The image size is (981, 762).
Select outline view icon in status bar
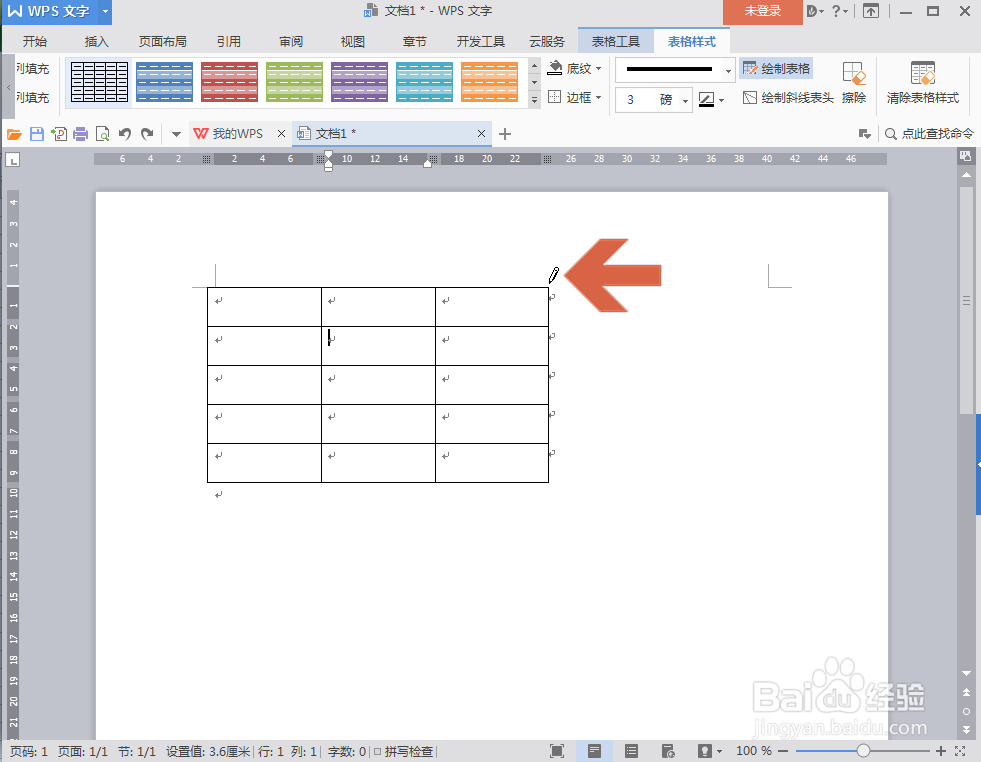(x=631, y=751)
